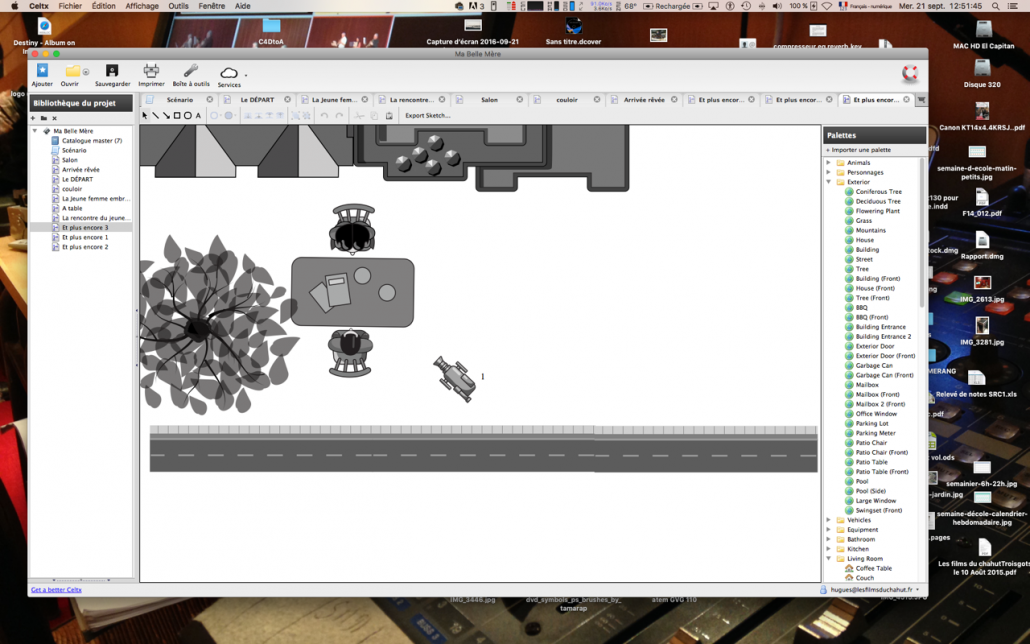Open the Affichage menu
Image resolution: width=1030 pixels, height=644 pixels.
click(142, 6)
